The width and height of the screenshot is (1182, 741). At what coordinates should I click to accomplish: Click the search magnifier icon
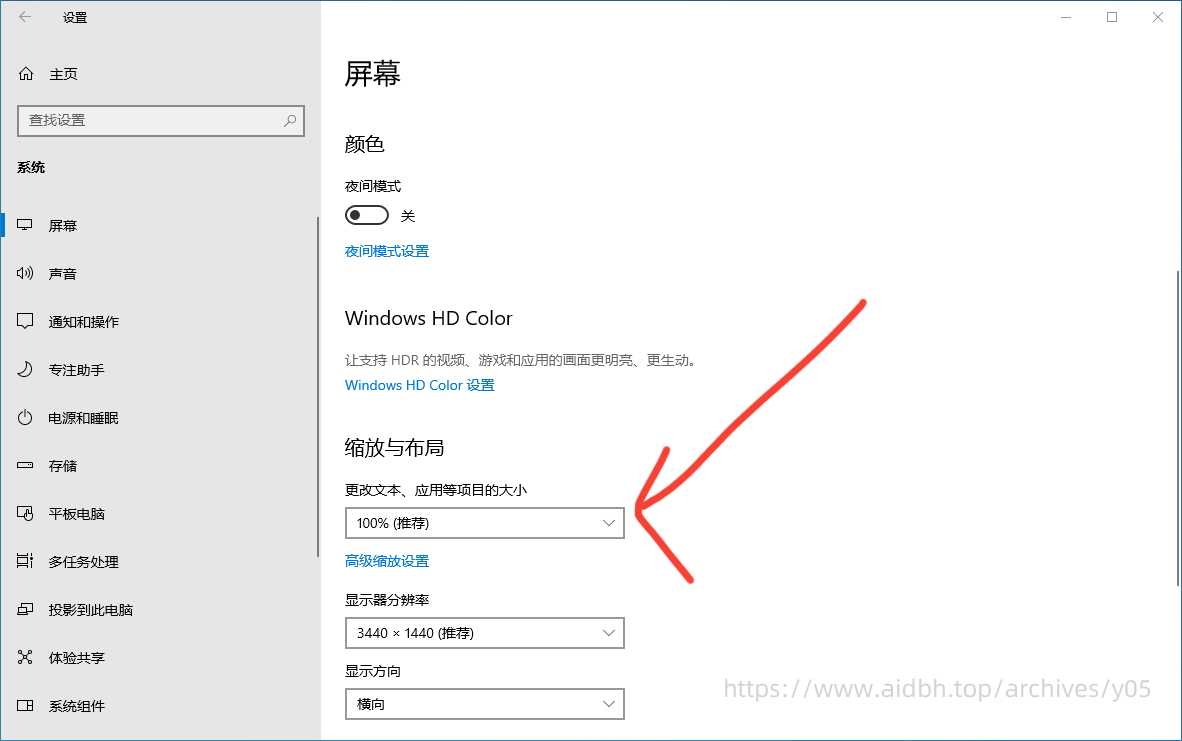pyautogui.click(x=290, y=120)
